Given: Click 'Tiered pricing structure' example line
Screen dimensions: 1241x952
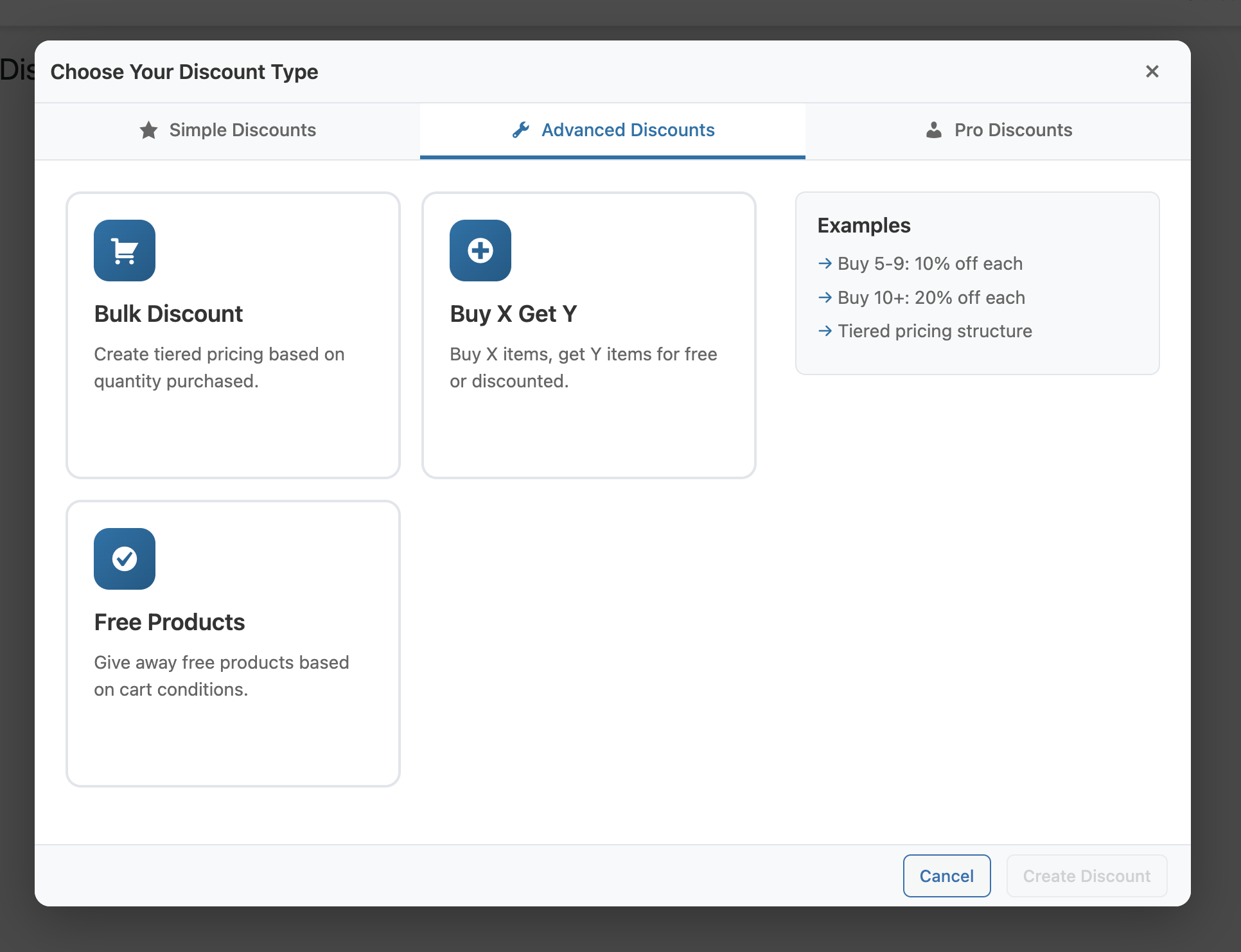Looking at the screenshot, I should point(935,331).
